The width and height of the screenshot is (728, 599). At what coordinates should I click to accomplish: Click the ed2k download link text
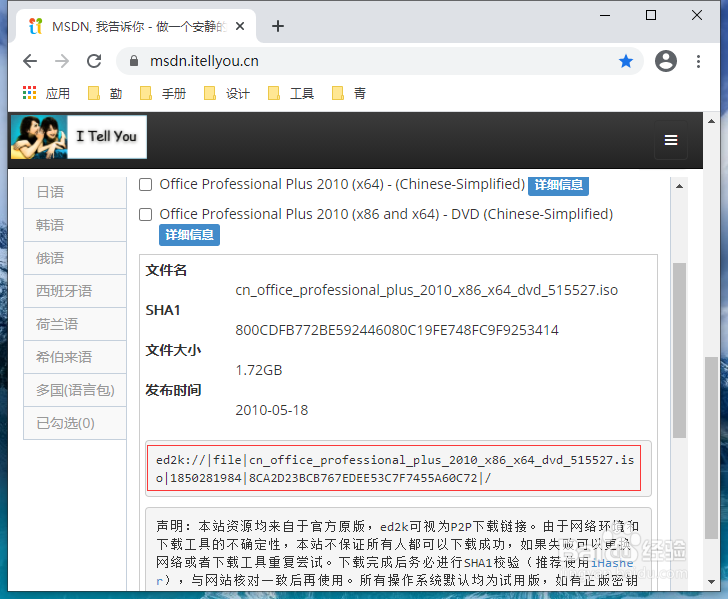395,469
